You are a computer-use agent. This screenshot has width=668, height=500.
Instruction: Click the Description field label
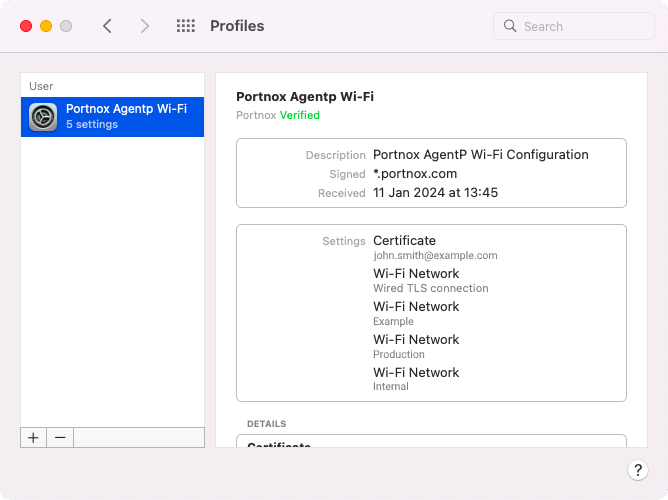tap(336, 155)
